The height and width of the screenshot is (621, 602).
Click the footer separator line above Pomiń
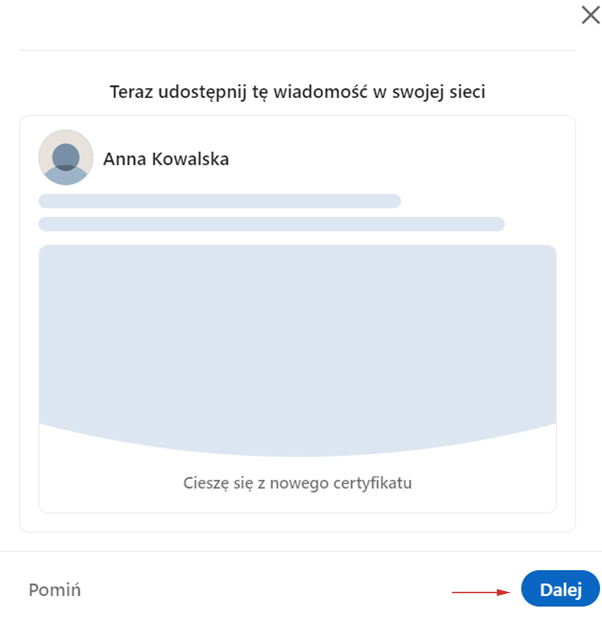pyautogui.click(x=301, y=551)
